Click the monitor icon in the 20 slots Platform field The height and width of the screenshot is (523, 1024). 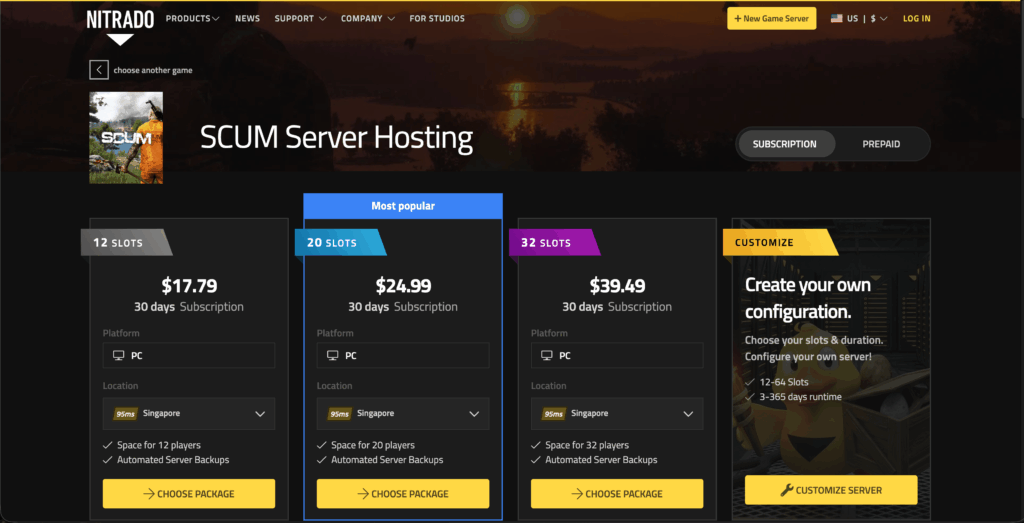332,356
